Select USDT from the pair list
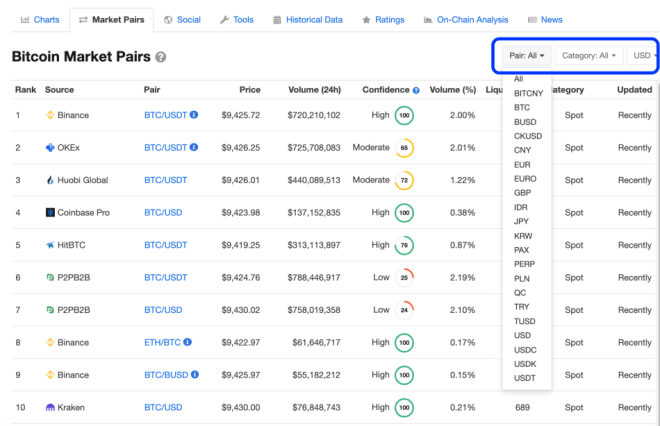 coord(524,376)
